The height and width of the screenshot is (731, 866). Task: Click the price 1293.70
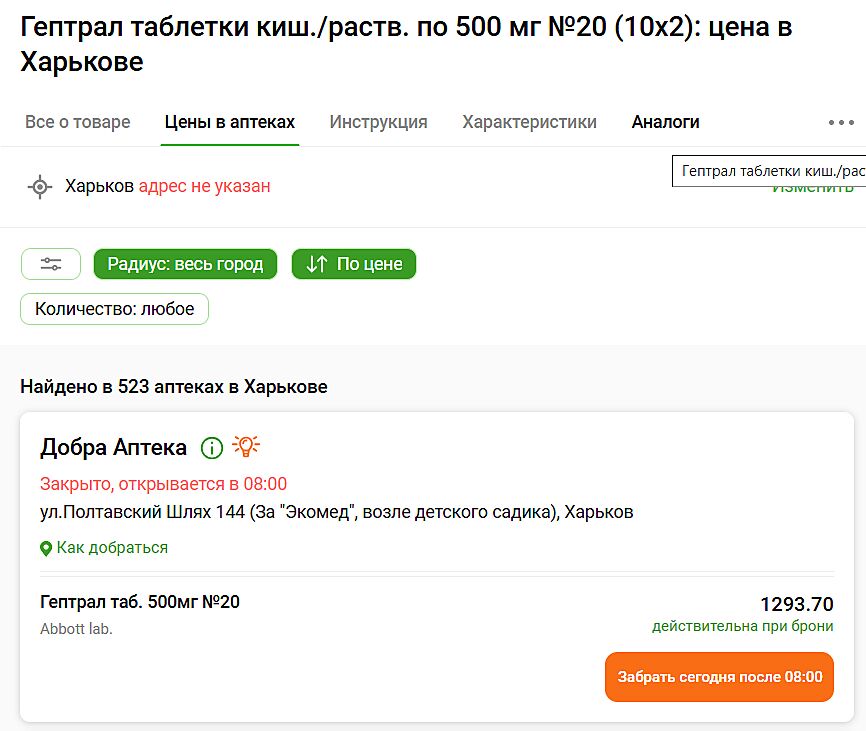796,604
